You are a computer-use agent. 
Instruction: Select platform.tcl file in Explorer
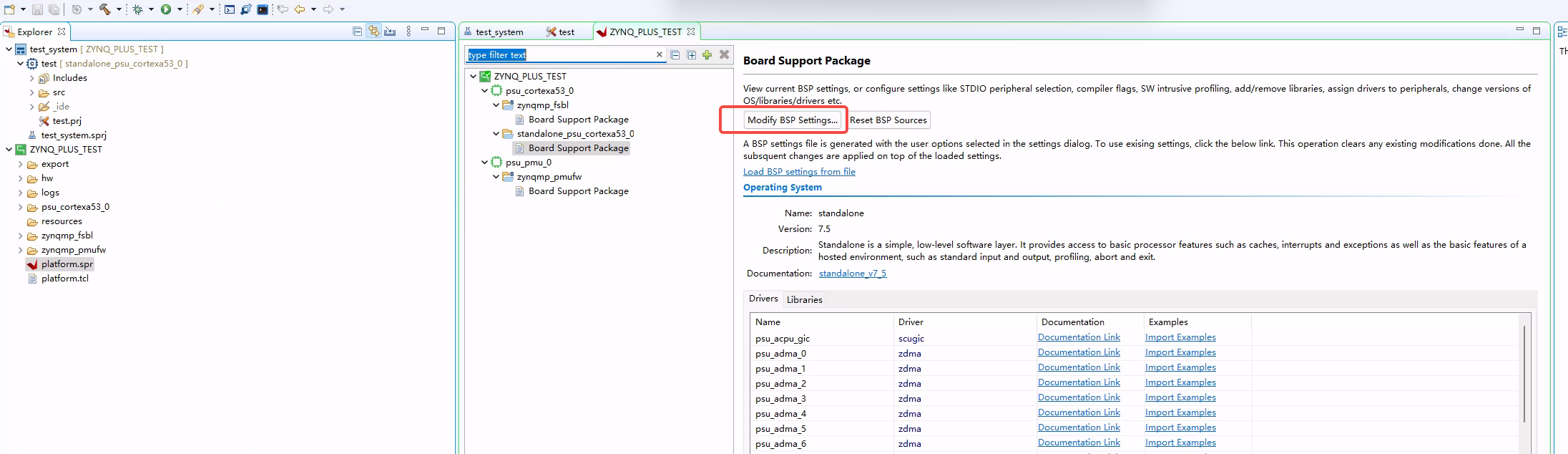(58, 279)
